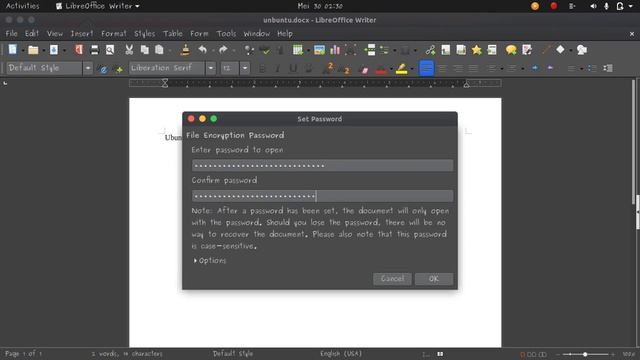Click the clock in top bar
Viewport: 640px width, 360px height.
point(320,6)
